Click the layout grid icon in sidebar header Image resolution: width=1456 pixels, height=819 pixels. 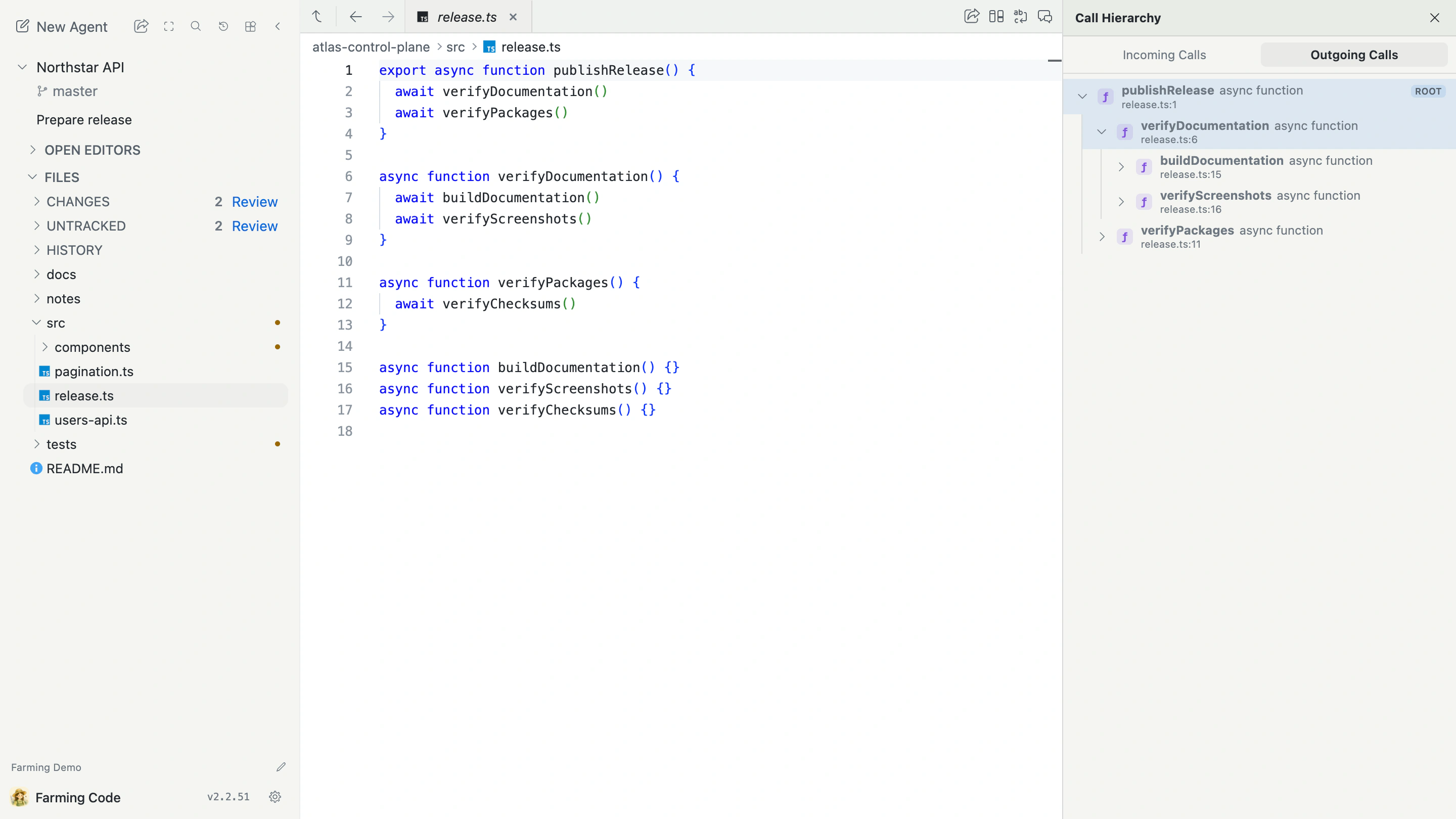pos(250,26)
